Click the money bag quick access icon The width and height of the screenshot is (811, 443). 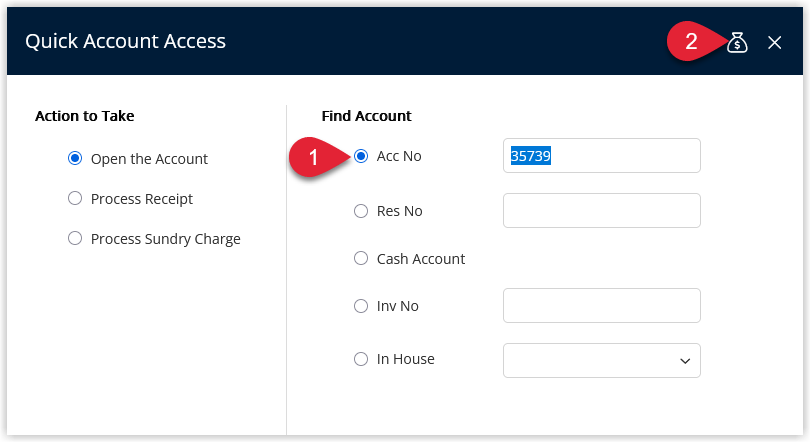coord(737,42)
